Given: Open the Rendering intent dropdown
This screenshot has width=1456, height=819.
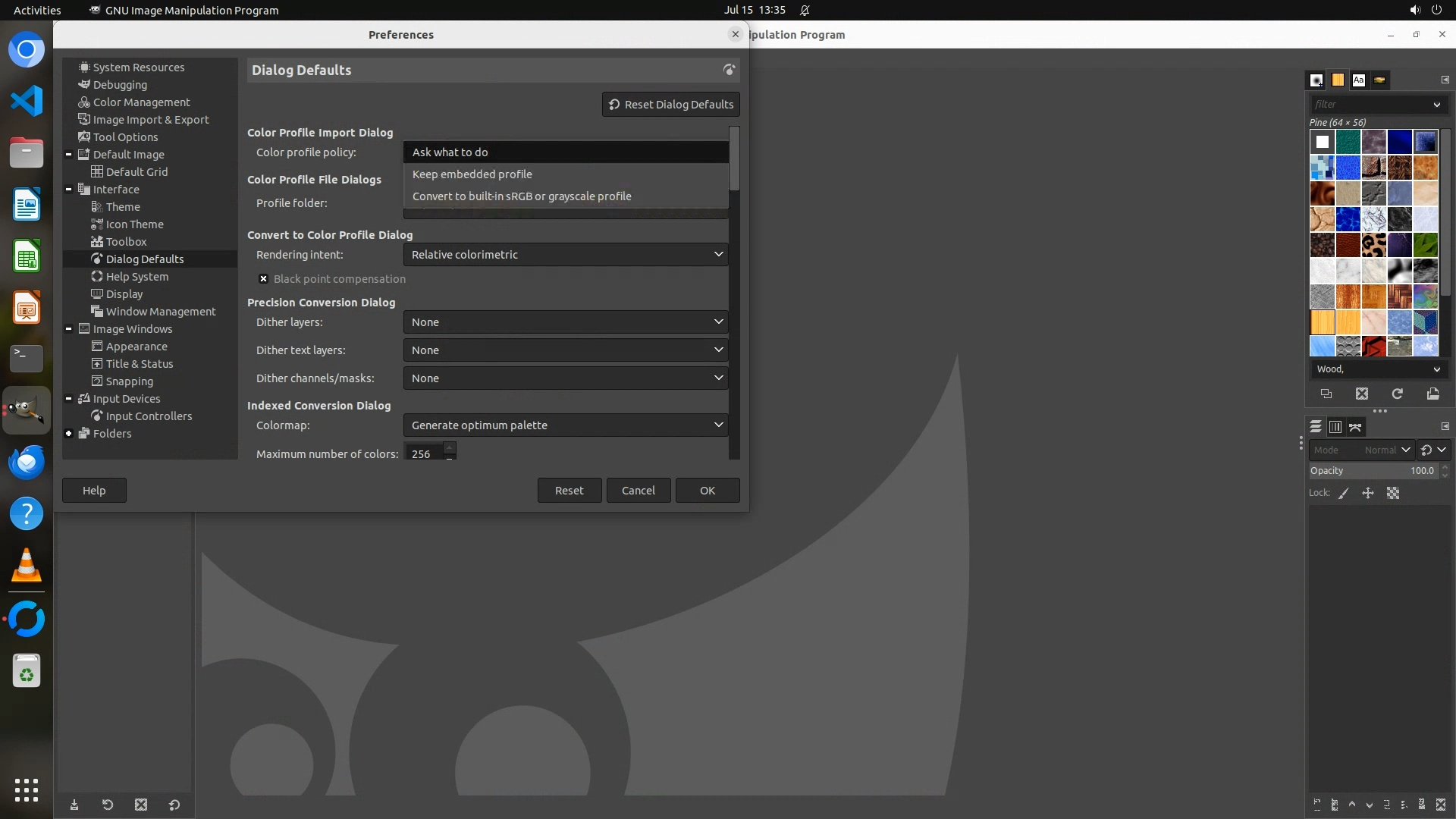Looking at the screenshot, I should tap(566, 255).
